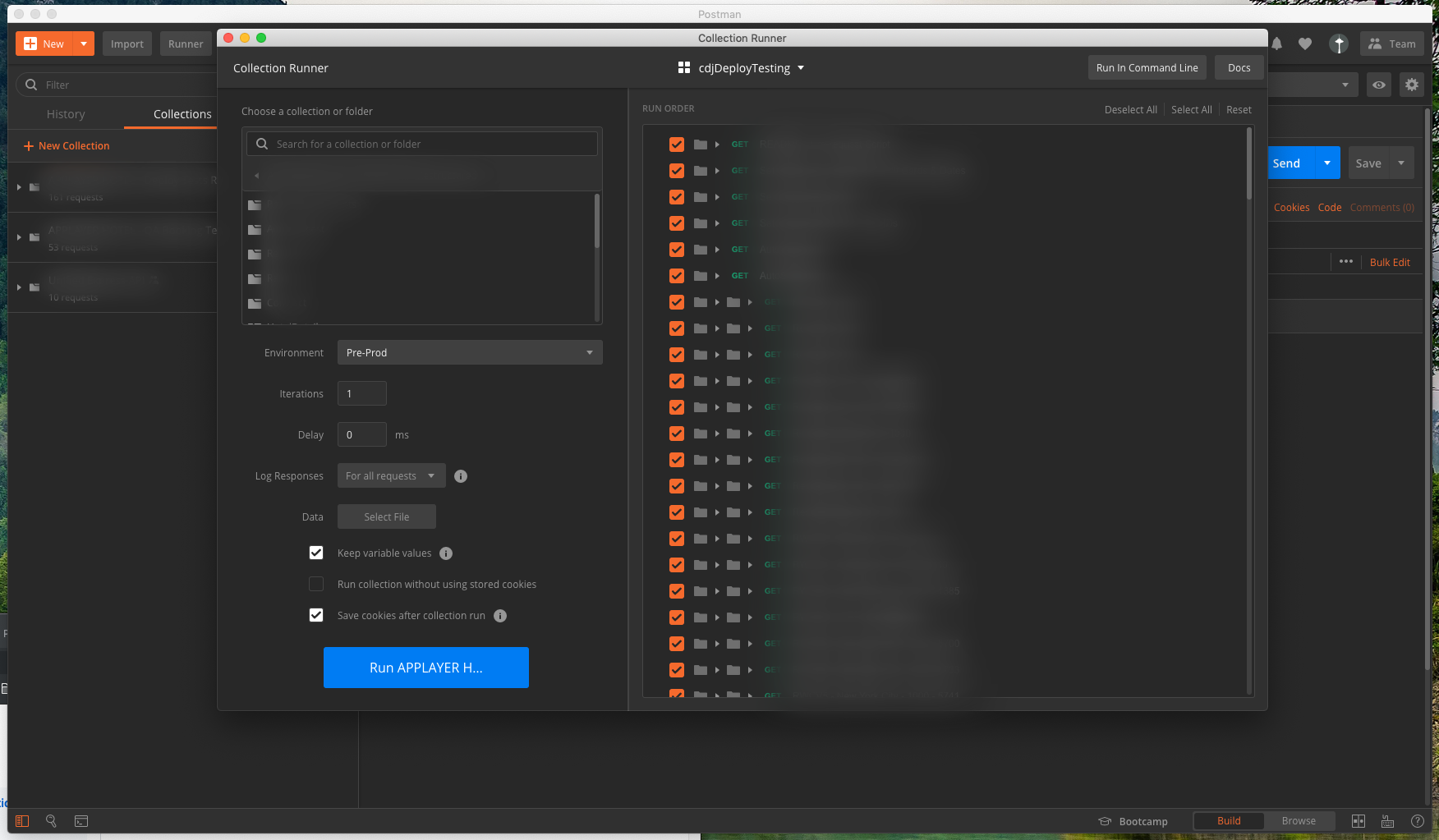The height and width of the screenshot is (840, 1439).
Task: Disable Save cookies after collection run
Action: [x=316, y=615]
